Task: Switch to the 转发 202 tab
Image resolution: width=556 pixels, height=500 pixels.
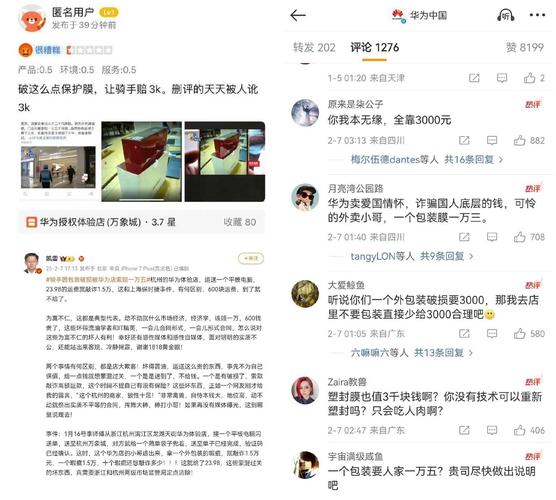Action: coord(314,48)
